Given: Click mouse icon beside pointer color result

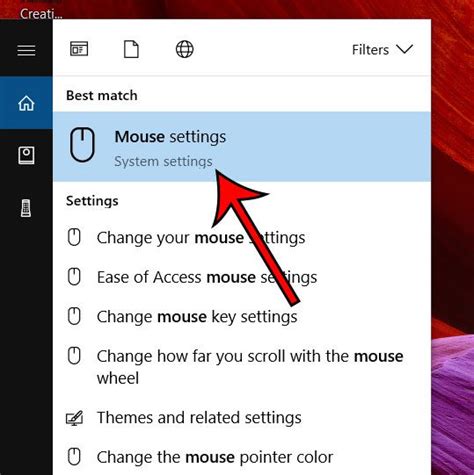Looking at the screenshot, I should (74, 456).
